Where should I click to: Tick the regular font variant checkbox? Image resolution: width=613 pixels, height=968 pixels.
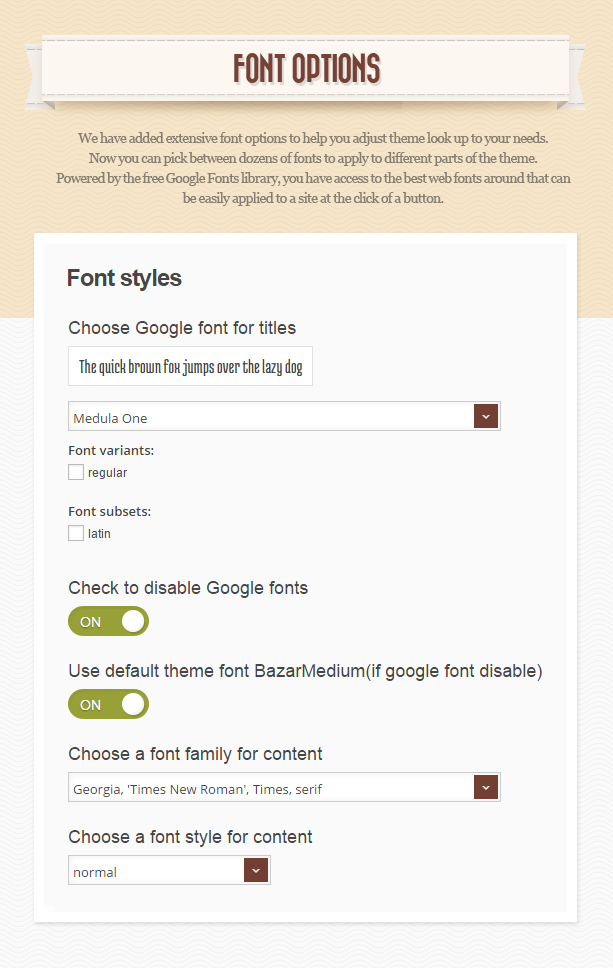tap(76, 472)
